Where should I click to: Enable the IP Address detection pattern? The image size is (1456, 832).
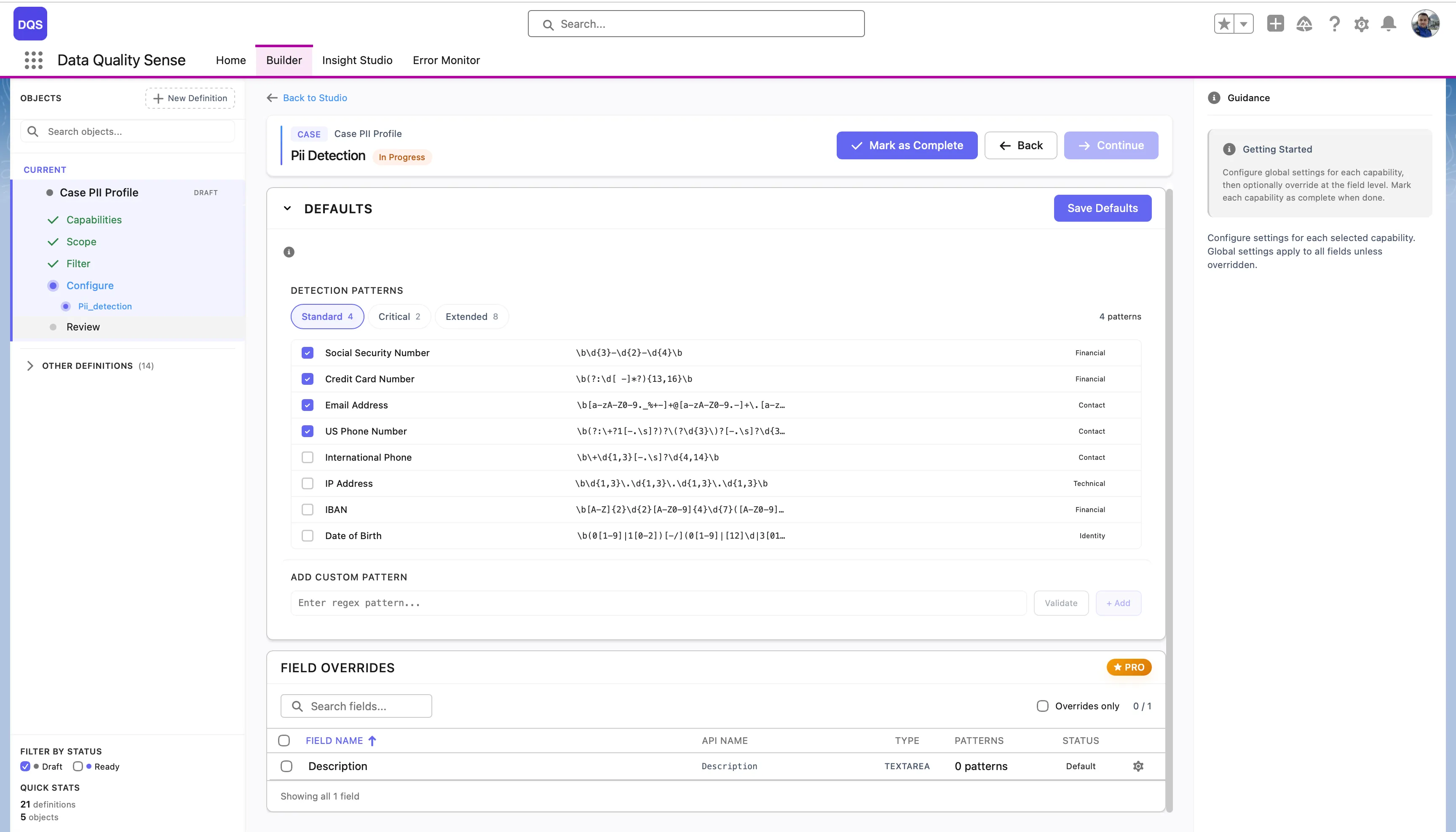point(308,483)
